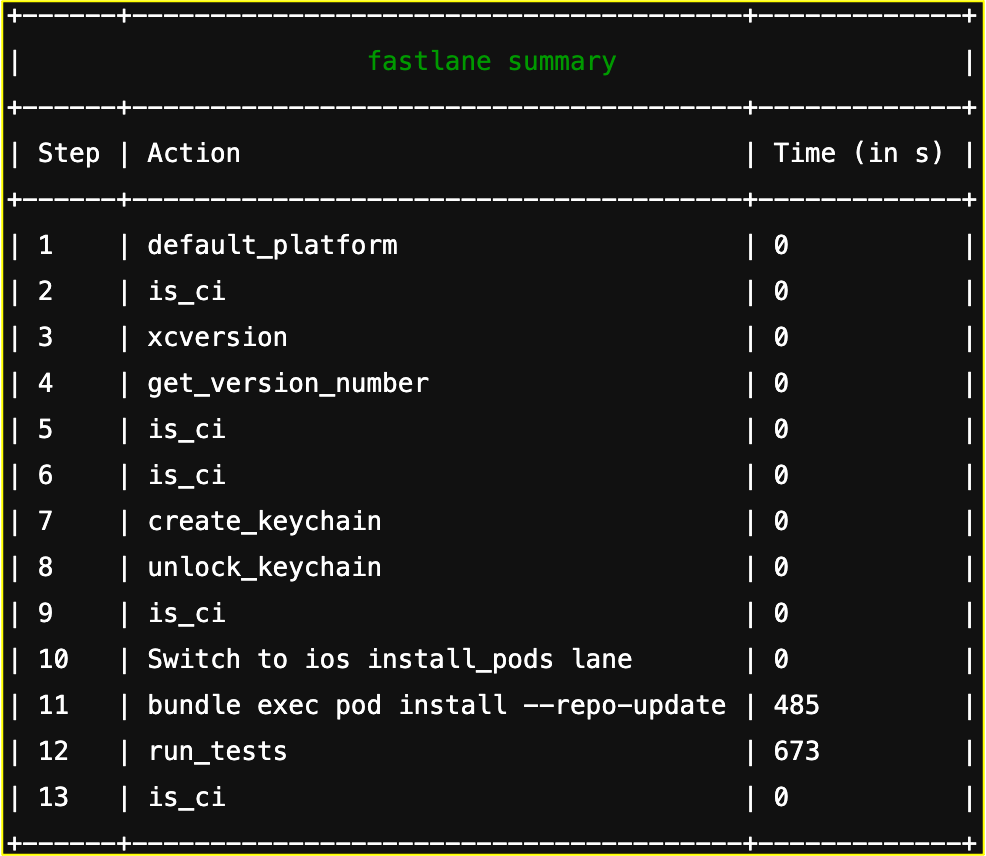986x856 pixels.
Task: Click the create_keychain action entry
Action: (x=264, y=521)
